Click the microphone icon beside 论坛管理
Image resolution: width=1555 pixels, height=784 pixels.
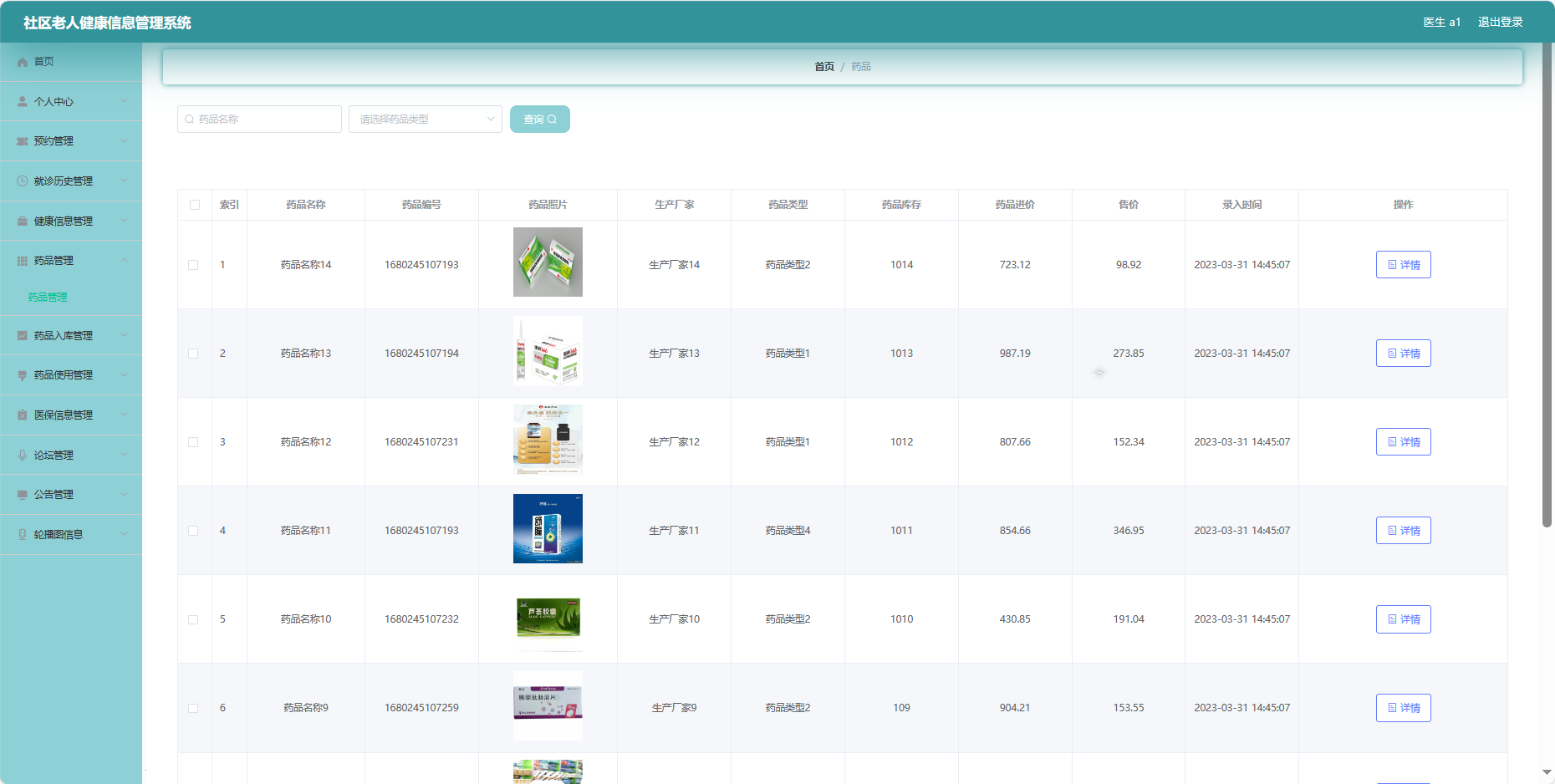coord(23,456)
